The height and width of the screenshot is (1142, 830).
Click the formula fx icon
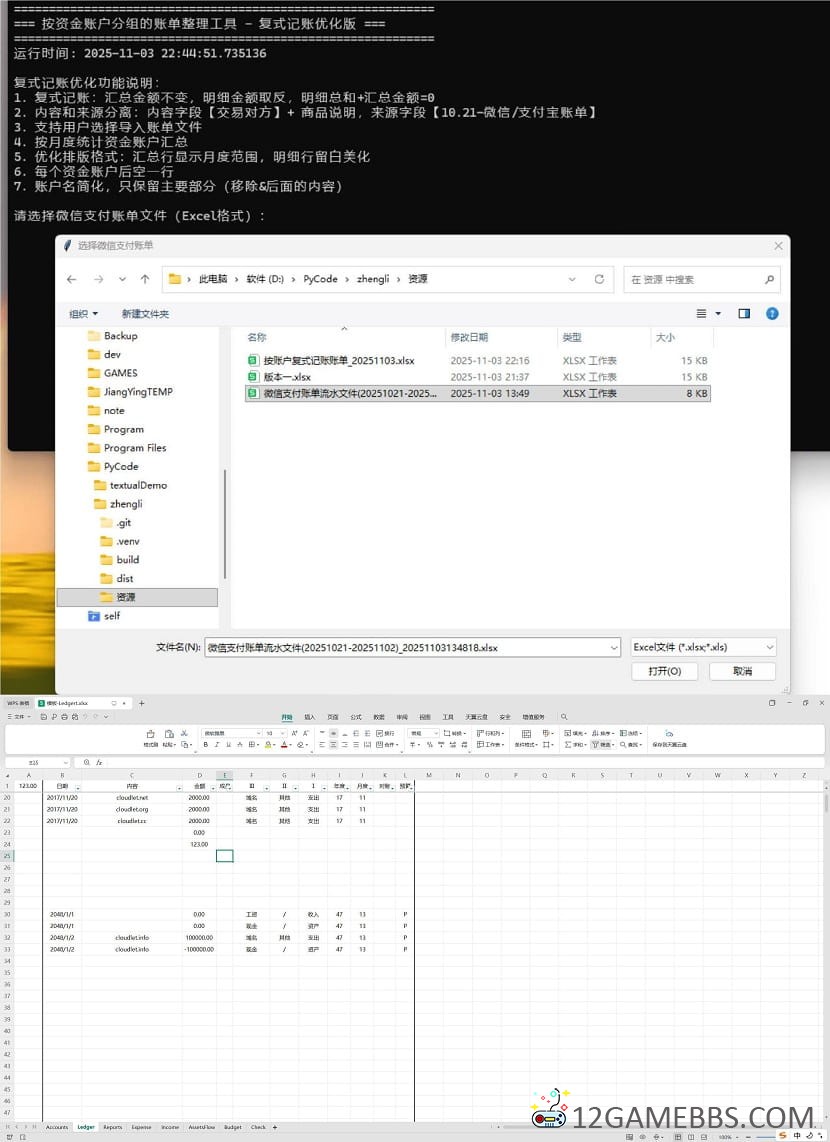[x=99, y=762]
